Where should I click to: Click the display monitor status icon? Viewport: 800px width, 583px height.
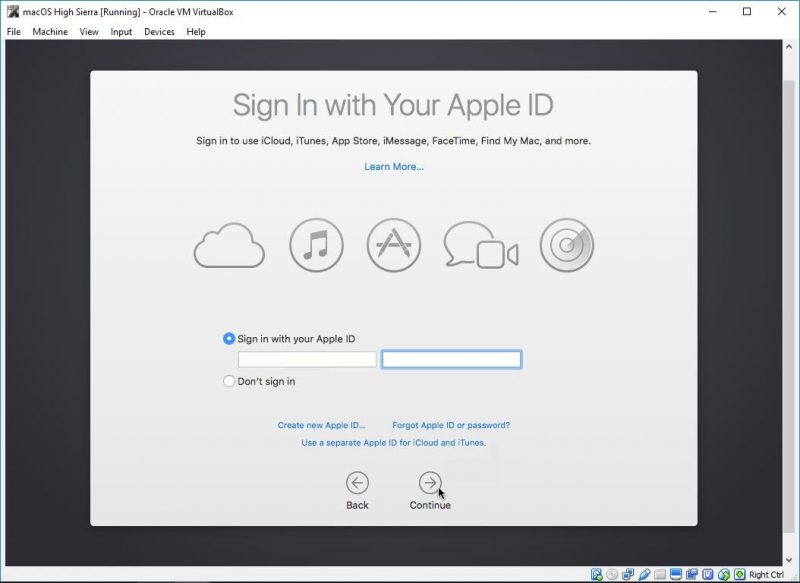click(x=676, y=575)
